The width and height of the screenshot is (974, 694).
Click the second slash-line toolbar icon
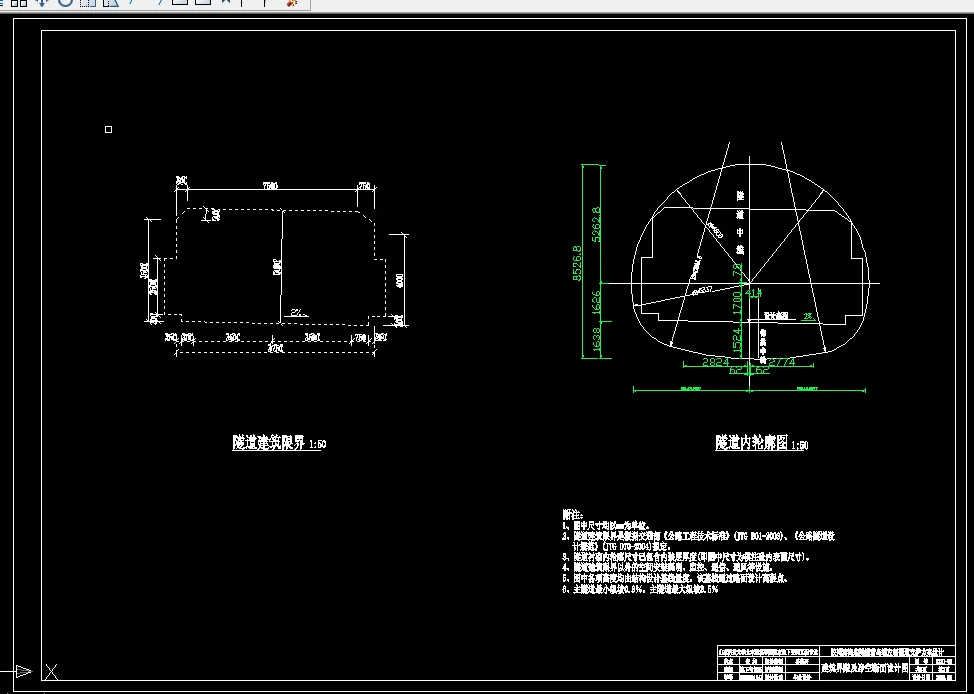pos(160,6)
